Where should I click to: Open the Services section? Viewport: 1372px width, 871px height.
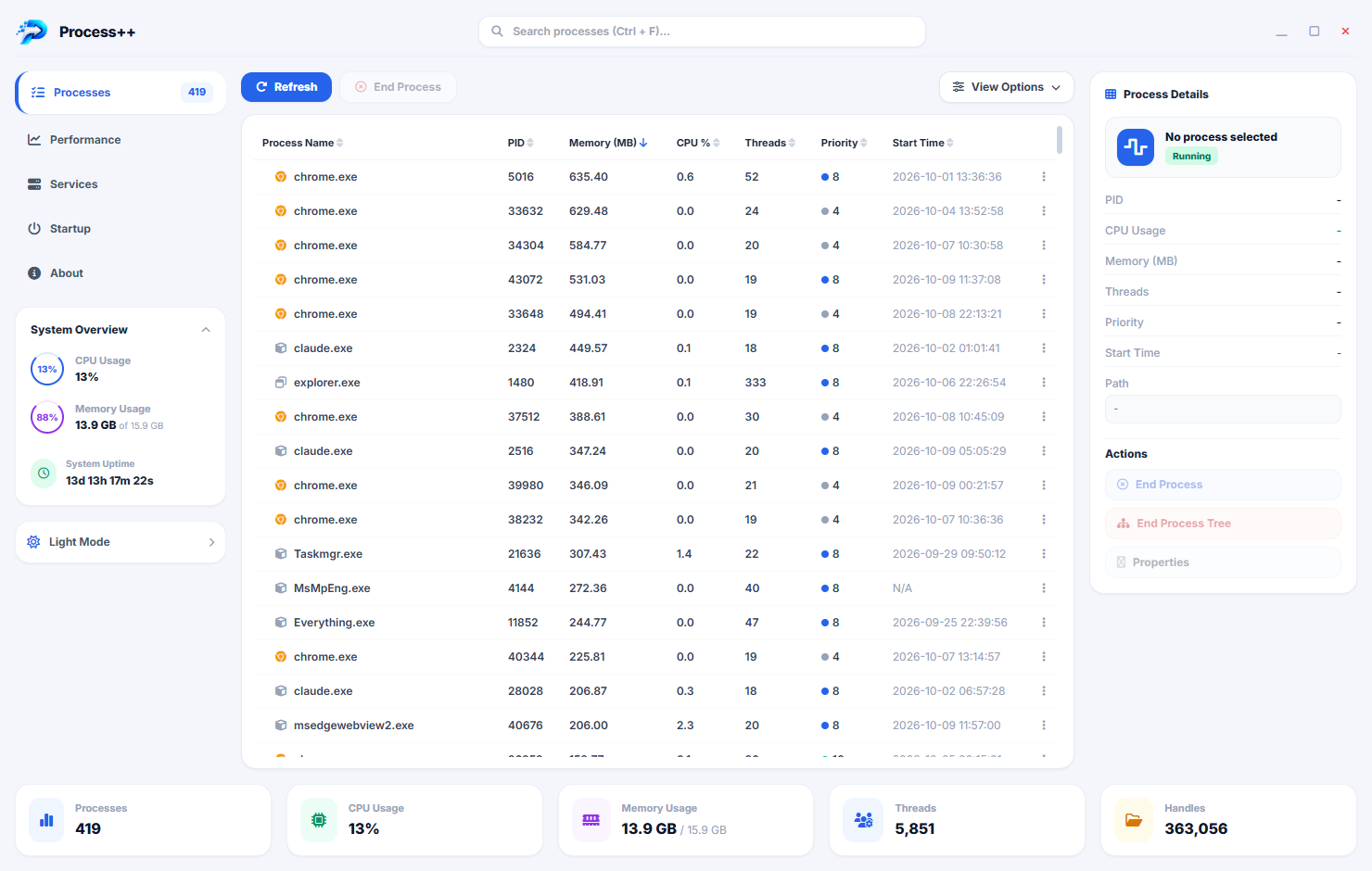coord(121,184)
